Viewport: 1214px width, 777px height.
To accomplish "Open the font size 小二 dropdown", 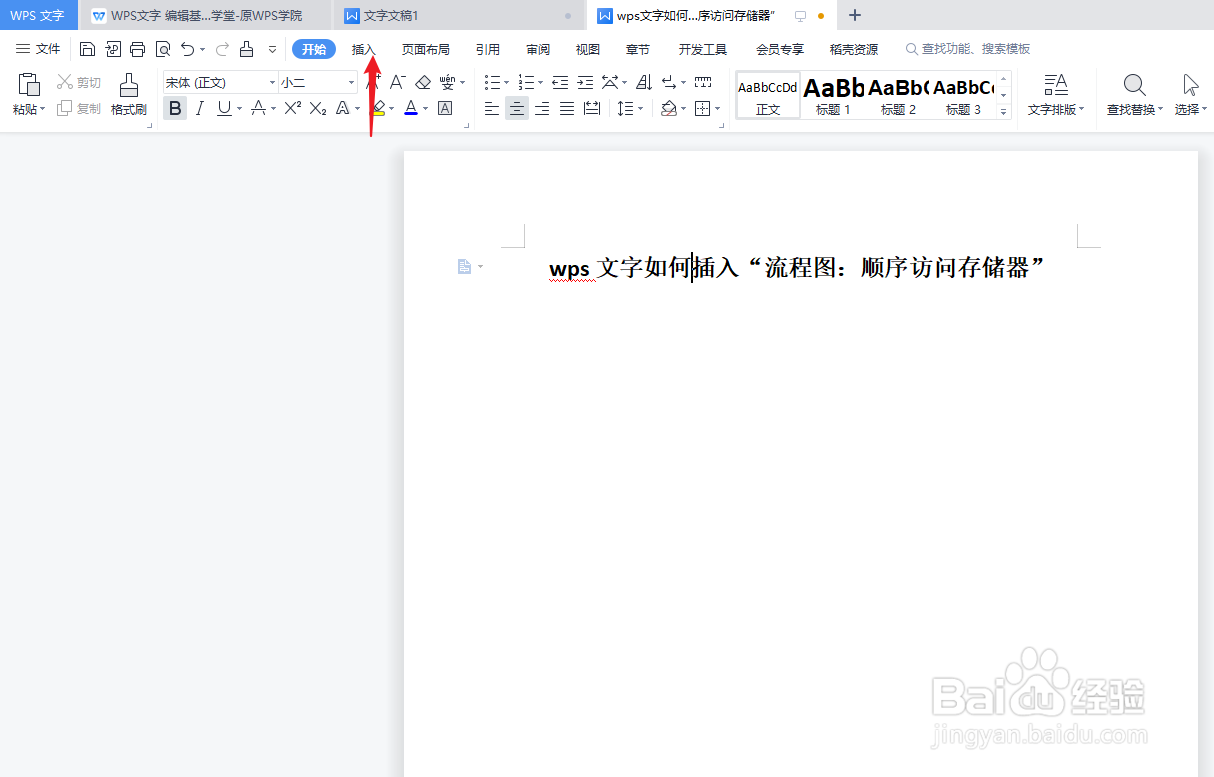I will (351, 82).
